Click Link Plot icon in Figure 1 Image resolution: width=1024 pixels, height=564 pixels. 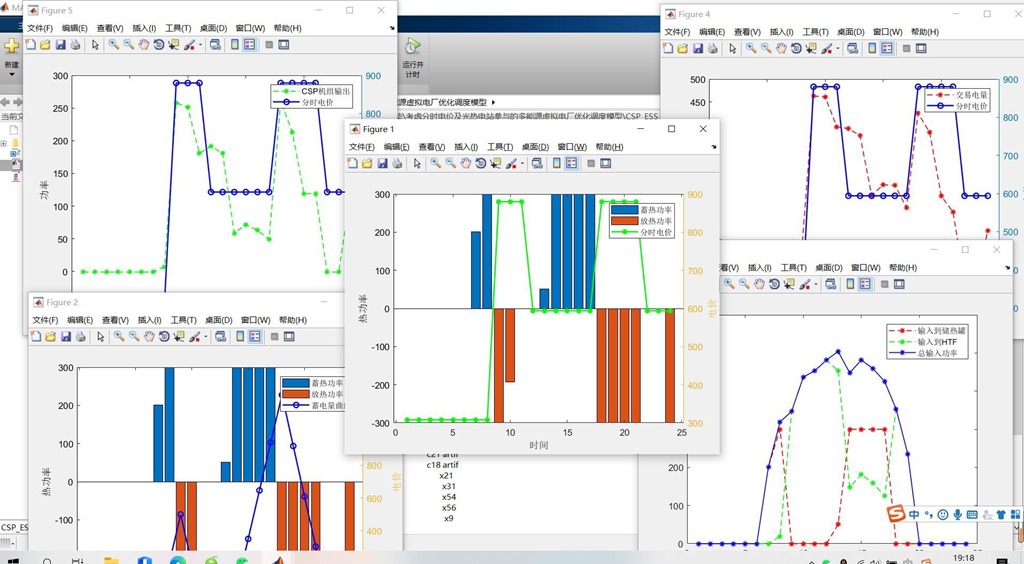tap(537, 163)
